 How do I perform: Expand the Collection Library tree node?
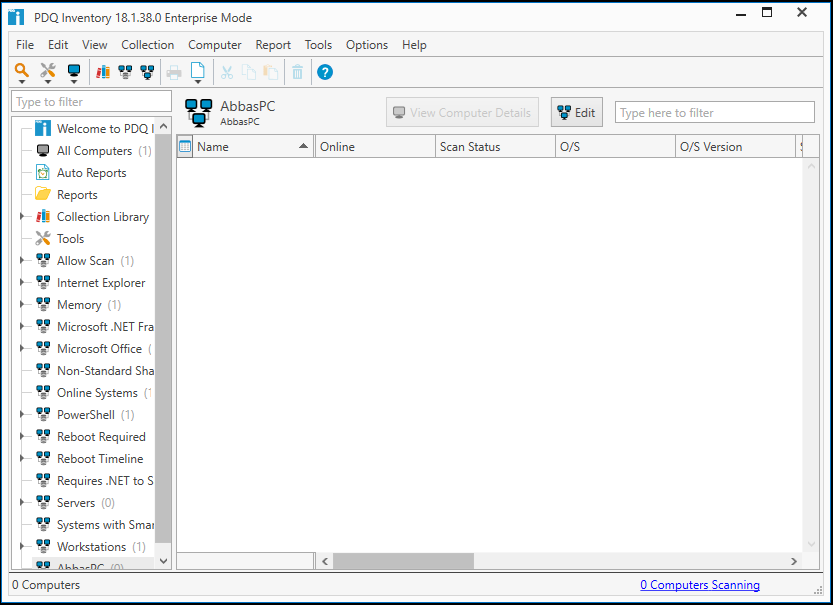(22, 216)
